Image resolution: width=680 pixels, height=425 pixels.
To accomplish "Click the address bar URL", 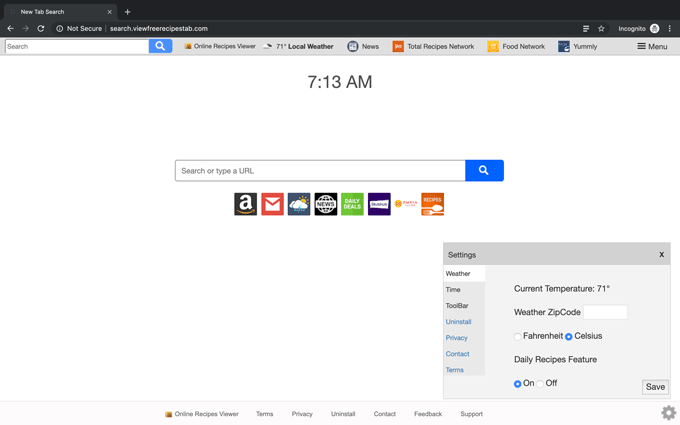I will tap(159, 29).
